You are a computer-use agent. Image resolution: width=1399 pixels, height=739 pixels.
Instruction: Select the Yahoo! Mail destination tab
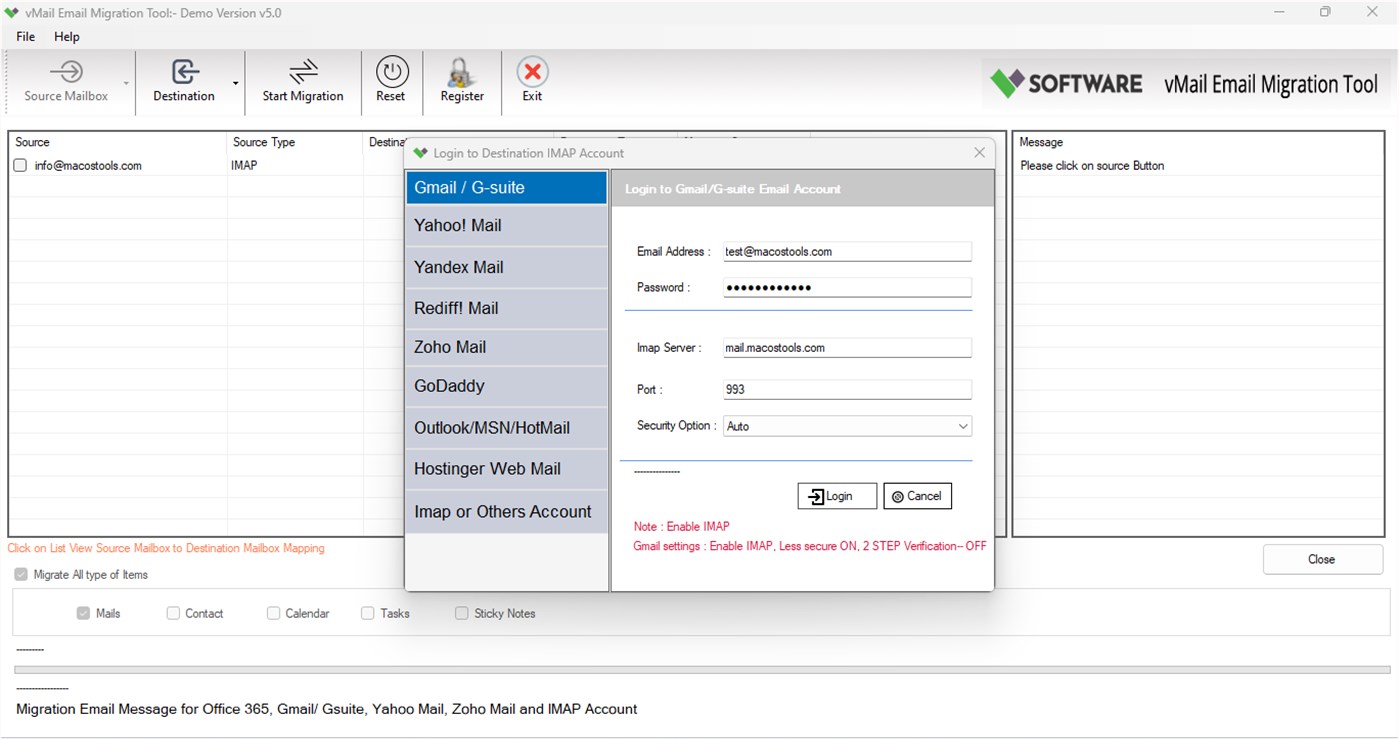tap(506, 225)
